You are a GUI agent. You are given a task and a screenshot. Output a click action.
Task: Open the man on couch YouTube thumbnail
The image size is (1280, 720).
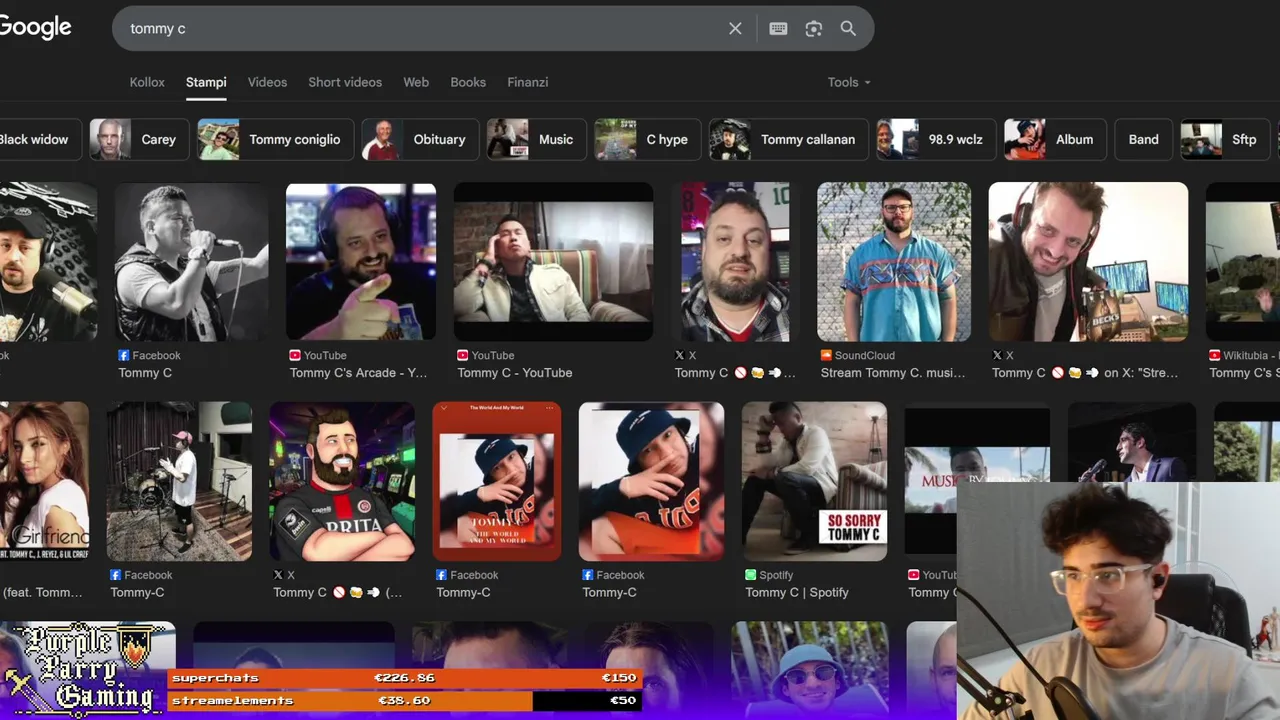[x=553, y=262]
